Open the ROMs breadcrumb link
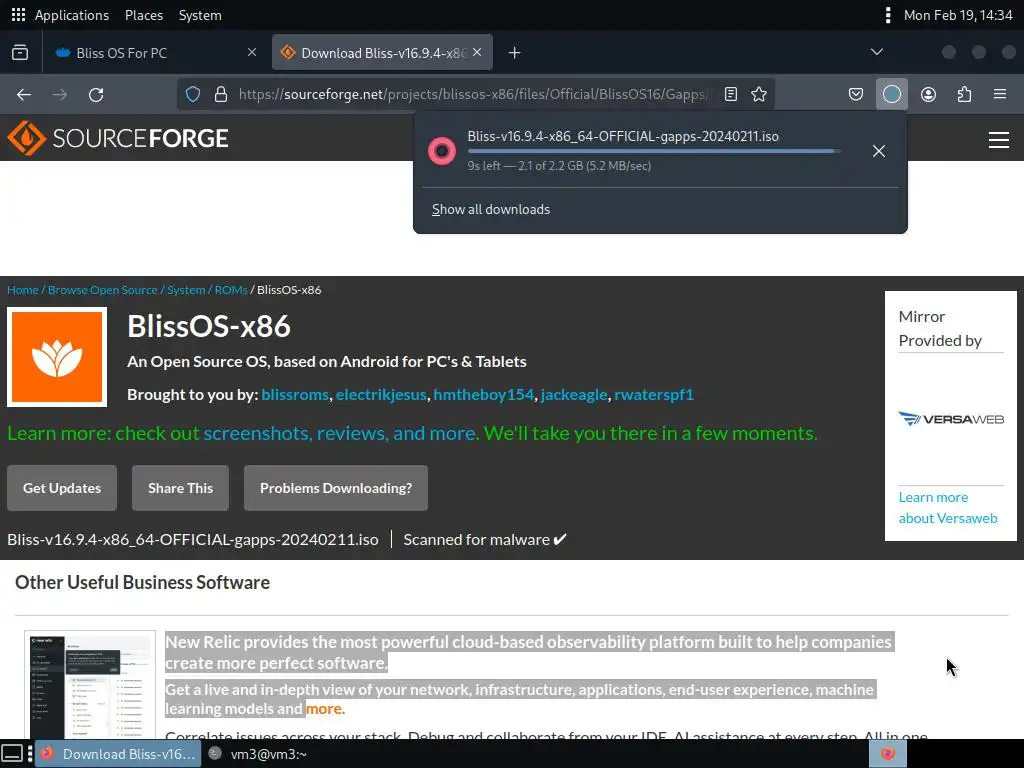The height and width of the screenshot is (768, 1024). (231, 290)
